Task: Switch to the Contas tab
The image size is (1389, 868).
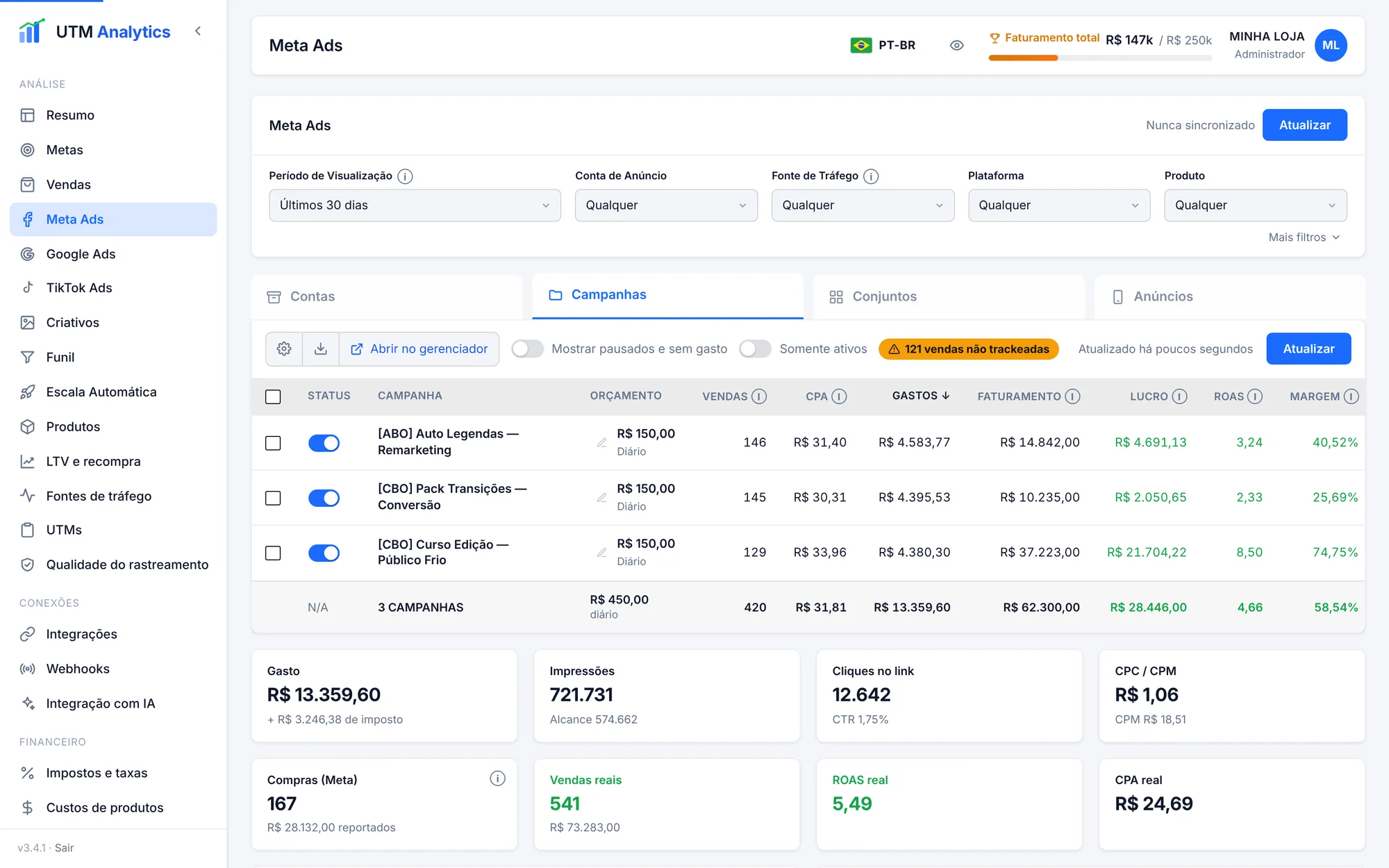Action: (x=387, y=297)
